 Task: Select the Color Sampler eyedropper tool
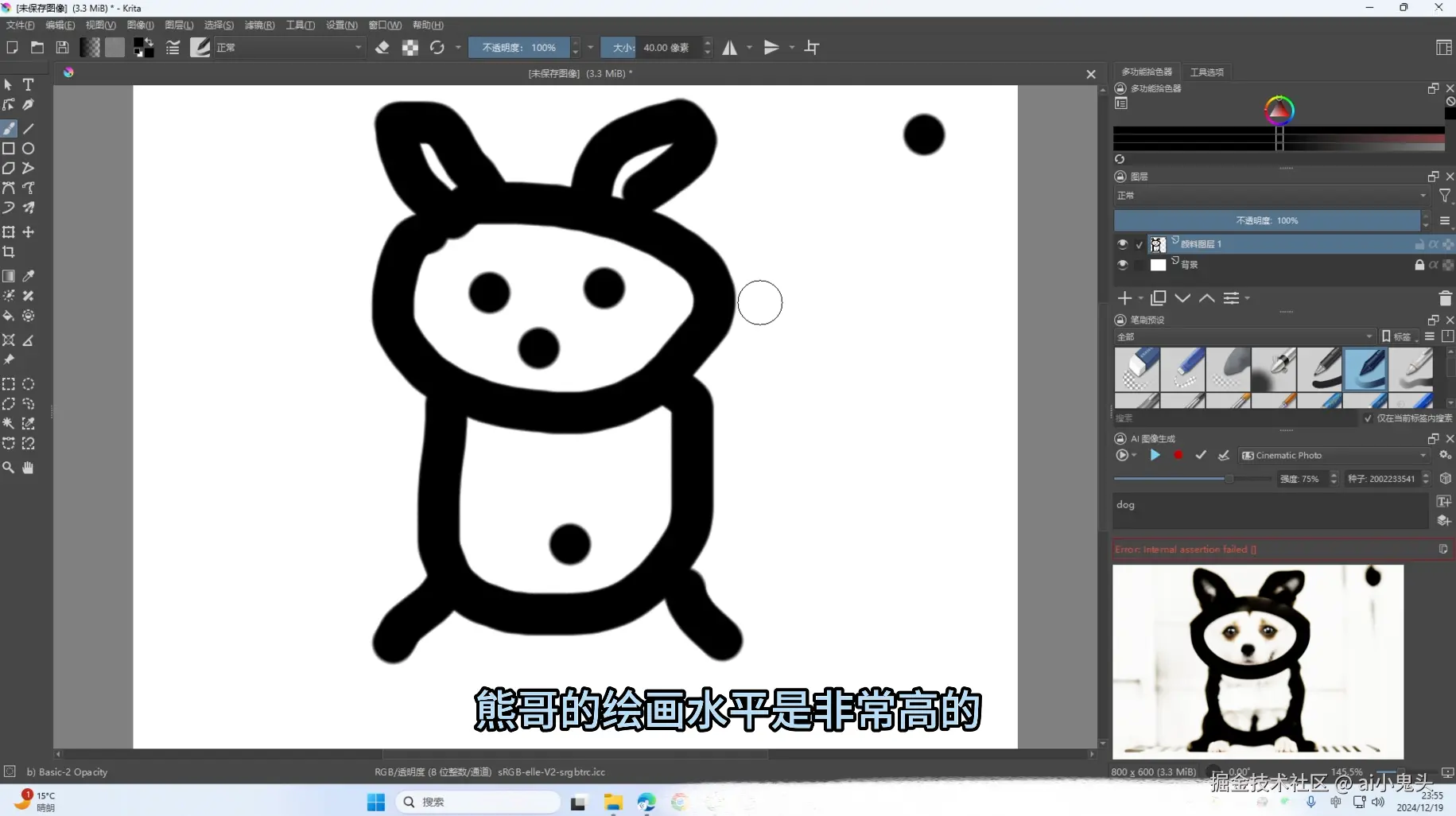tap(29, 275)
